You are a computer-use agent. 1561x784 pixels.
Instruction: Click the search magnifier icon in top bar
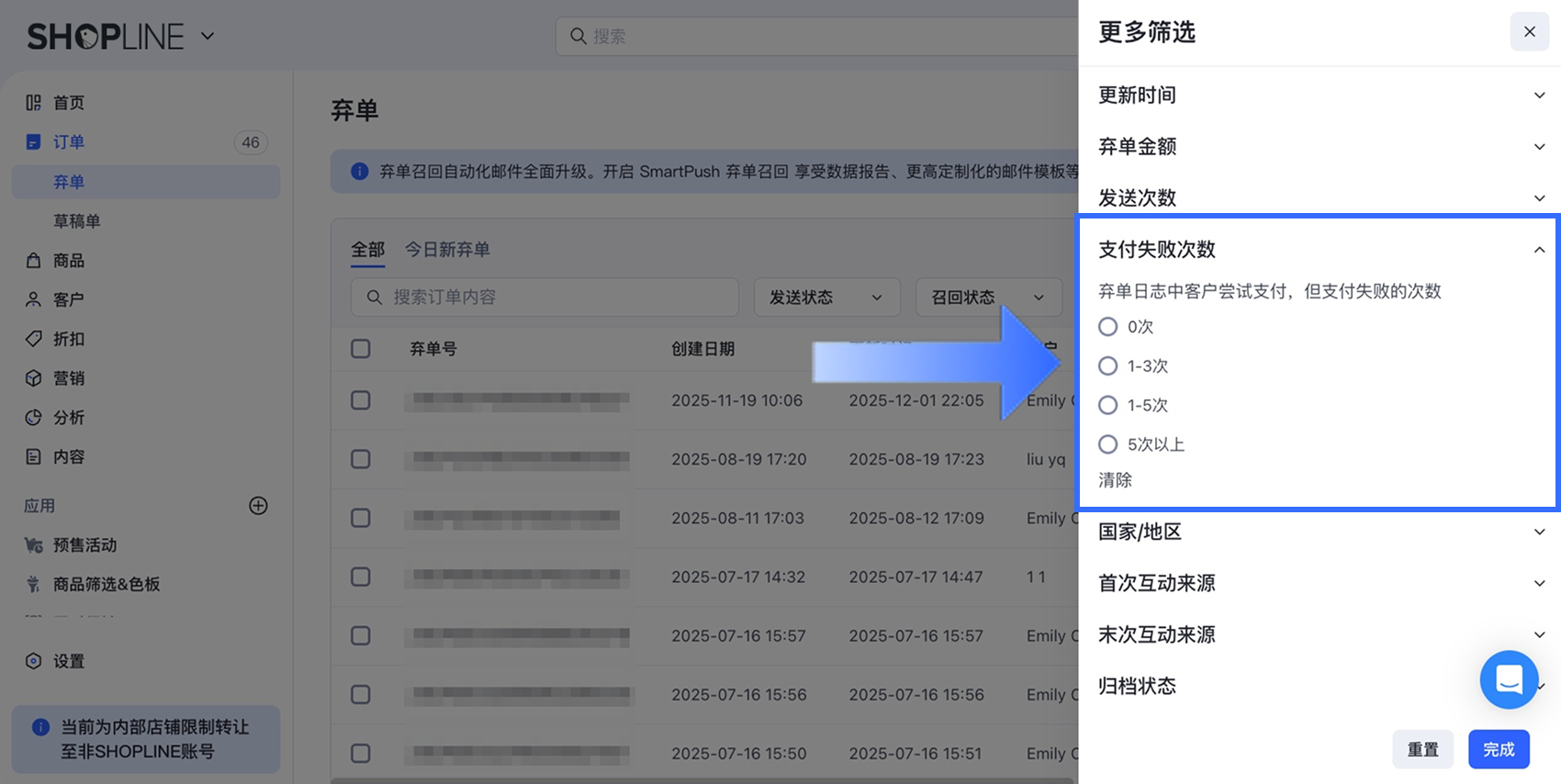[x=578, y=36]
